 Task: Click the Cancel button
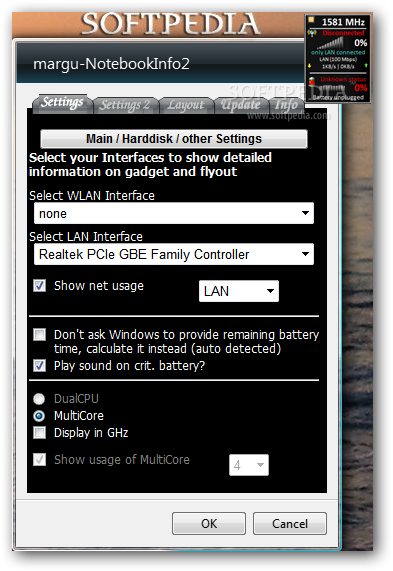pos(290,523)
